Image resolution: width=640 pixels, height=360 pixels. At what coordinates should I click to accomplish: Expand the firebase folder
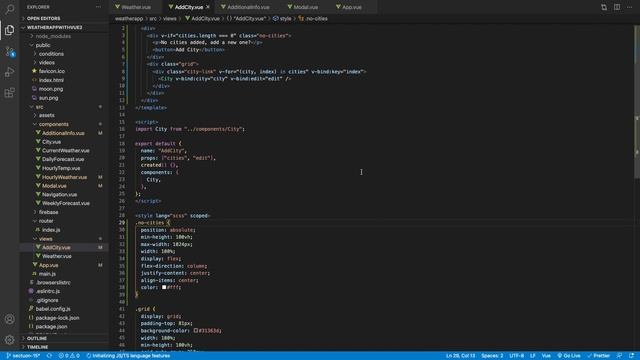[x=48, y=212]
